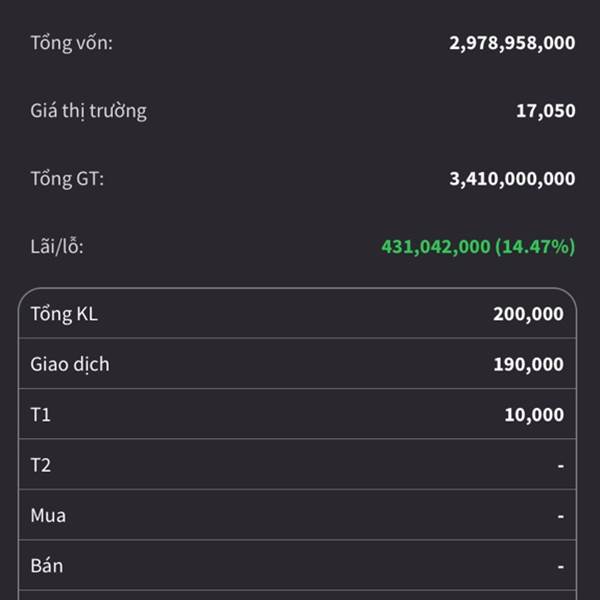The image size is (600, 600).
Task: Tap the Tổng vốn label
Action: pyautogui.click(x=71, y=43)
